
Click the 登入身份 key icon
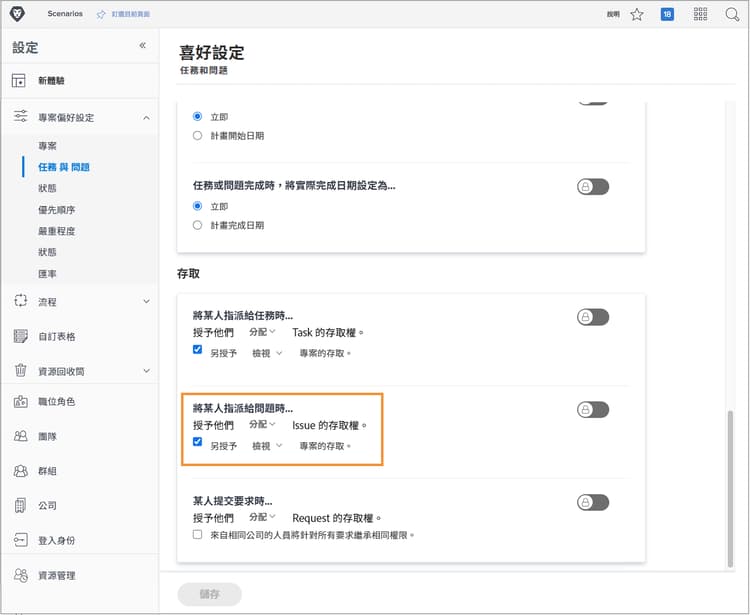coord(21,540)
